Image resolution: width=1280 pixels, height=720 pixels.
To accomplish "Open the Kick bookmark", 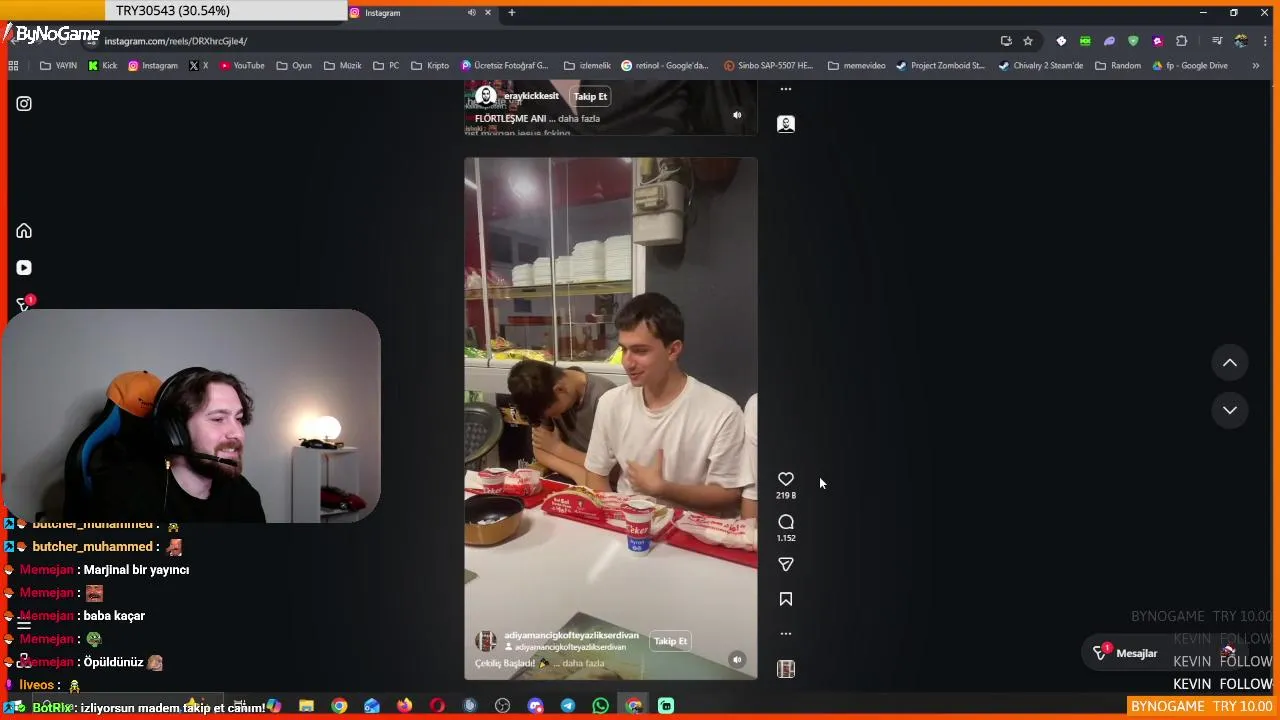I will [102, 66].
